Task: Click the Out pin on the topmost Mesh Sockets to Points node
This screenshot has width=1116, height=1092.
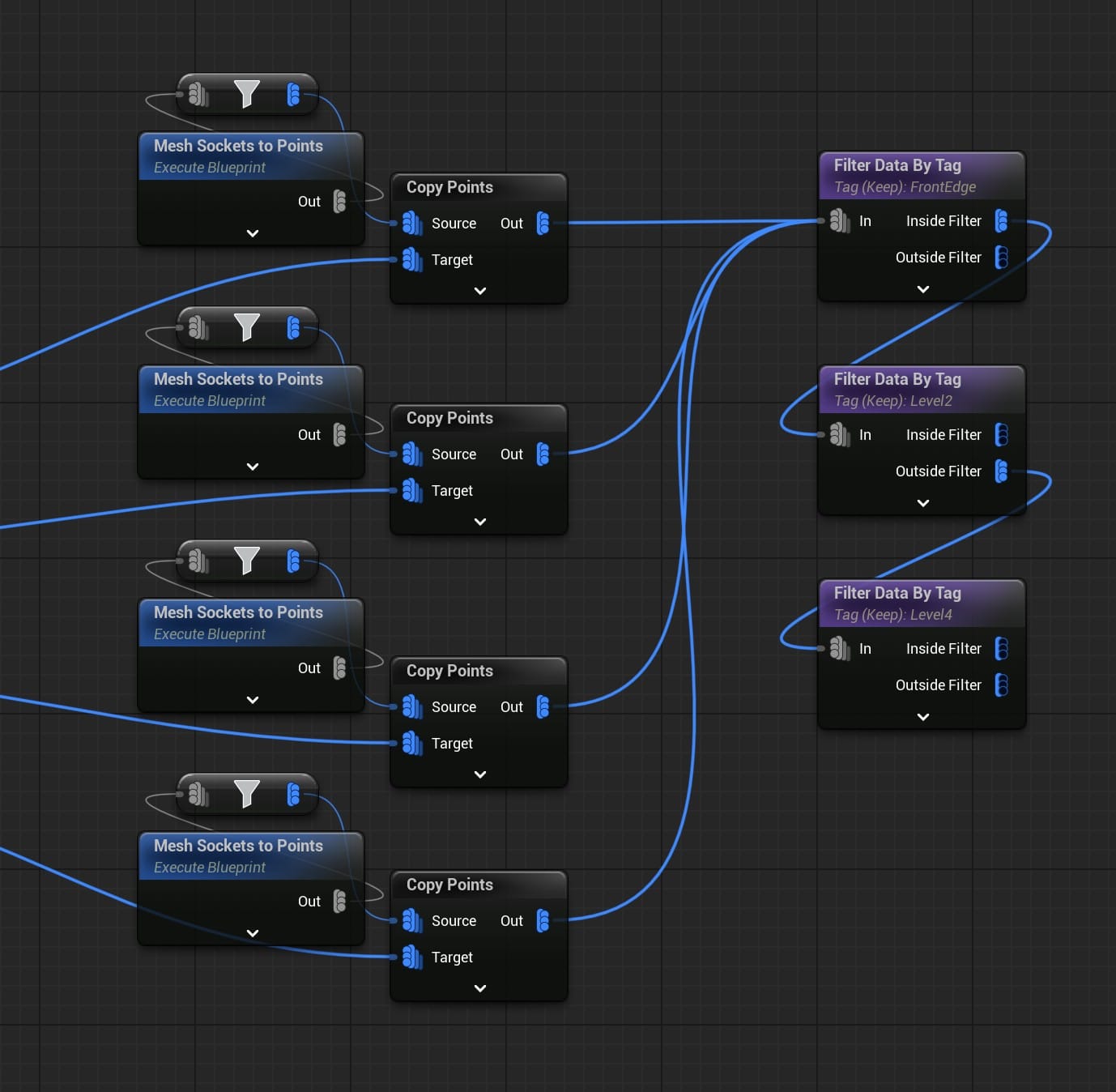Action: coord(340,202)
